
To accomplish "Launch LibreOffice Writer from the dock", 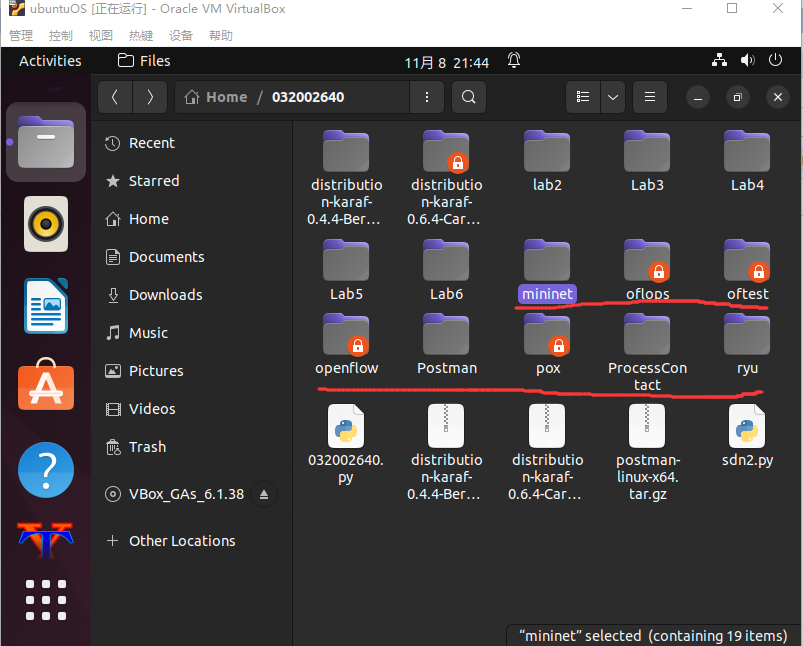I will 46,306.
